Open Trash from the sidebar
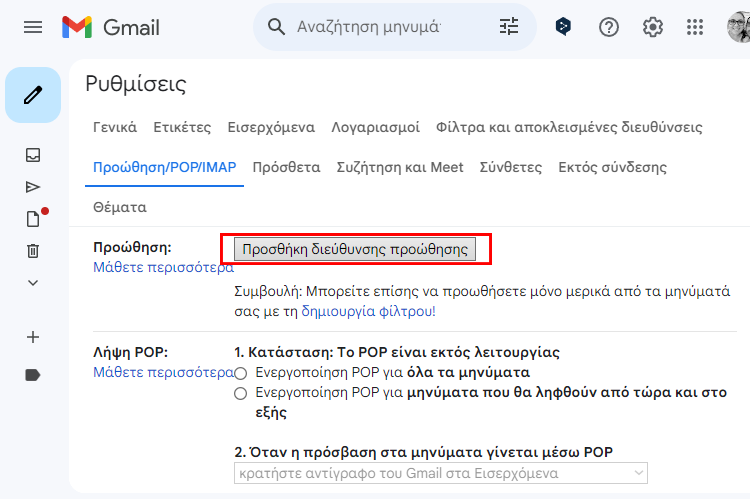This screenshot has width=750, height=500. [x=33, y=251]
